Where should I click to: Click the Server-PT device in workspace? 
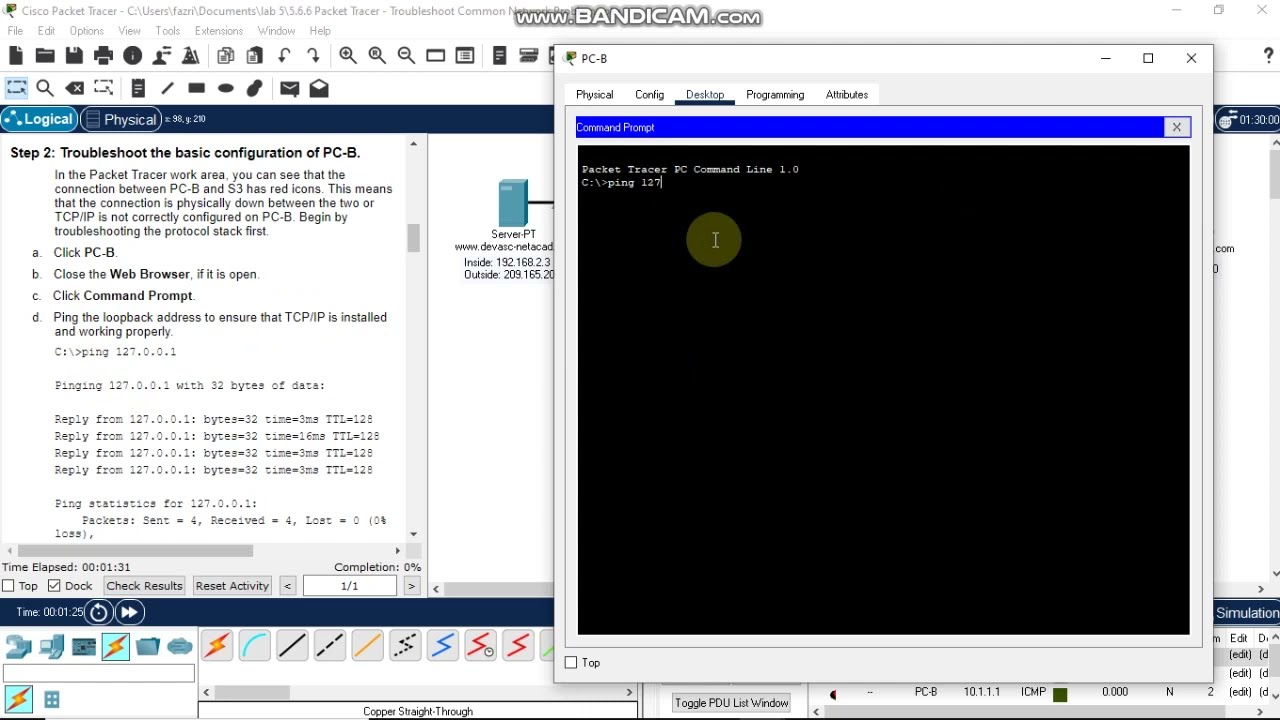click(x=512, y=203)
